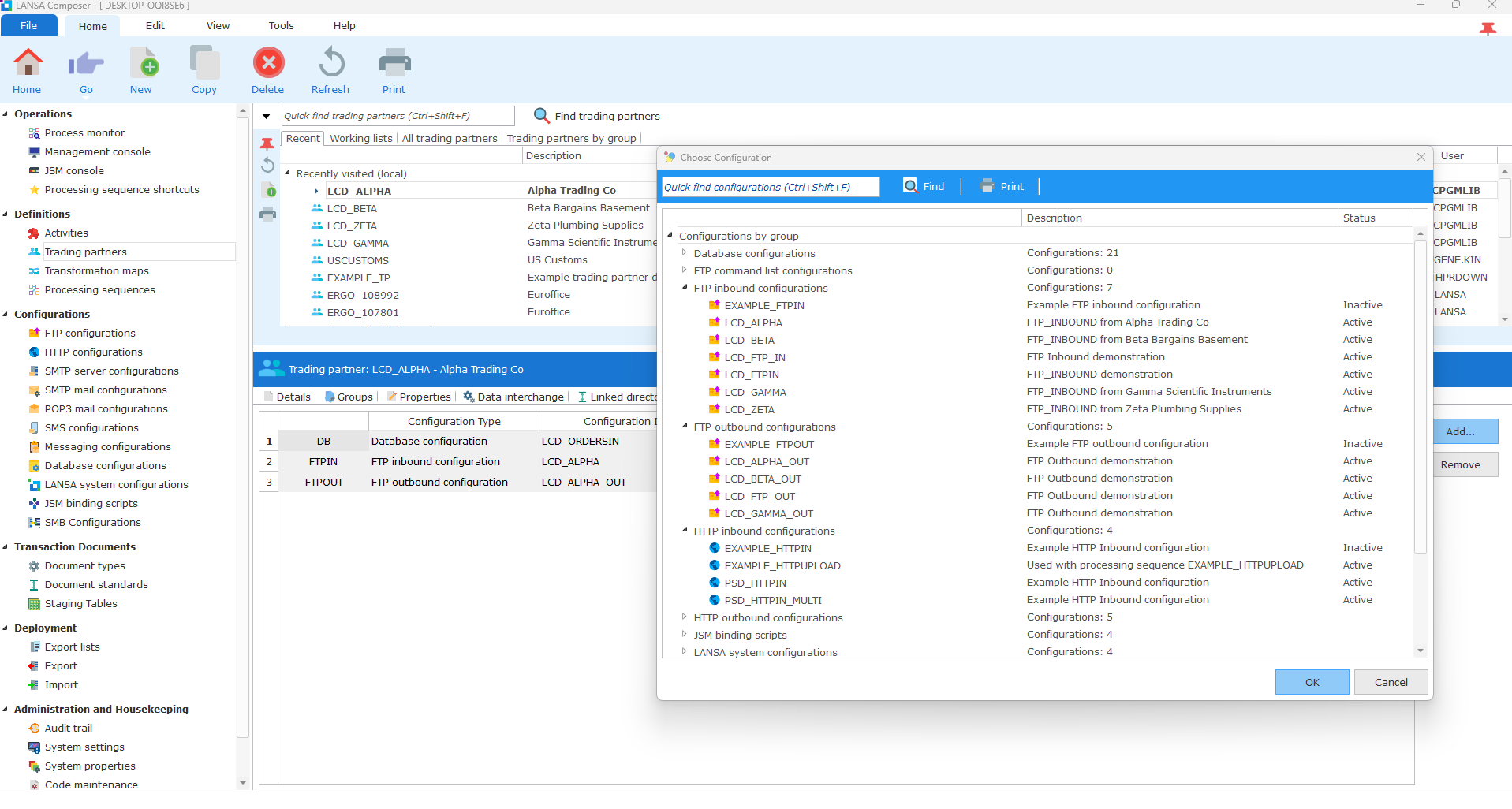Click Quick find trading partners field

pos(398,116)
